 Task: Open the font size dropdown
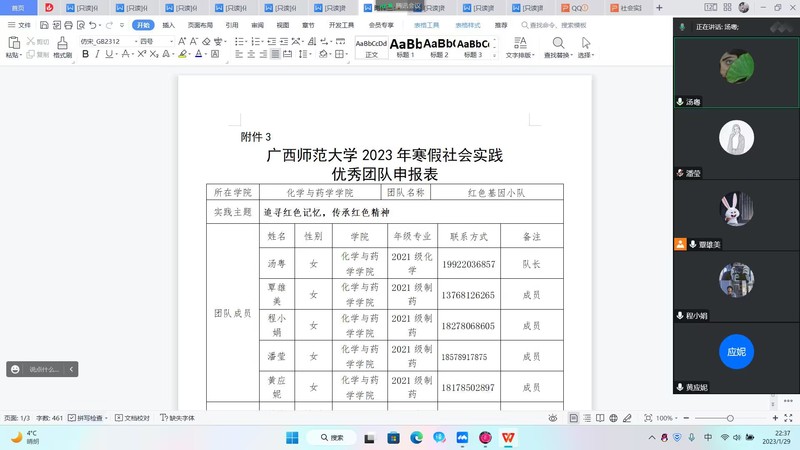tap(171, 41)
